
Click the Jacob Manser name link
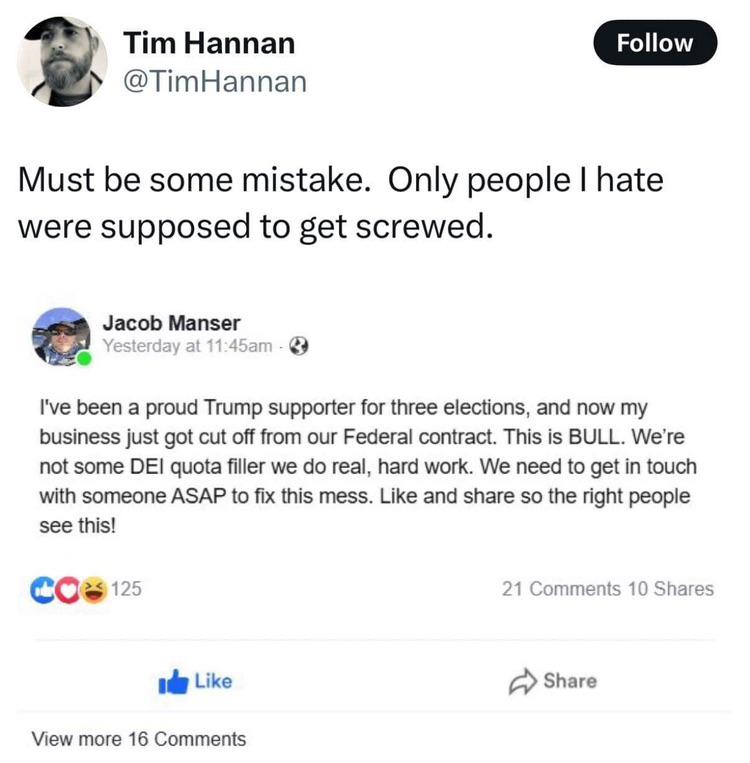pos(171,323)
